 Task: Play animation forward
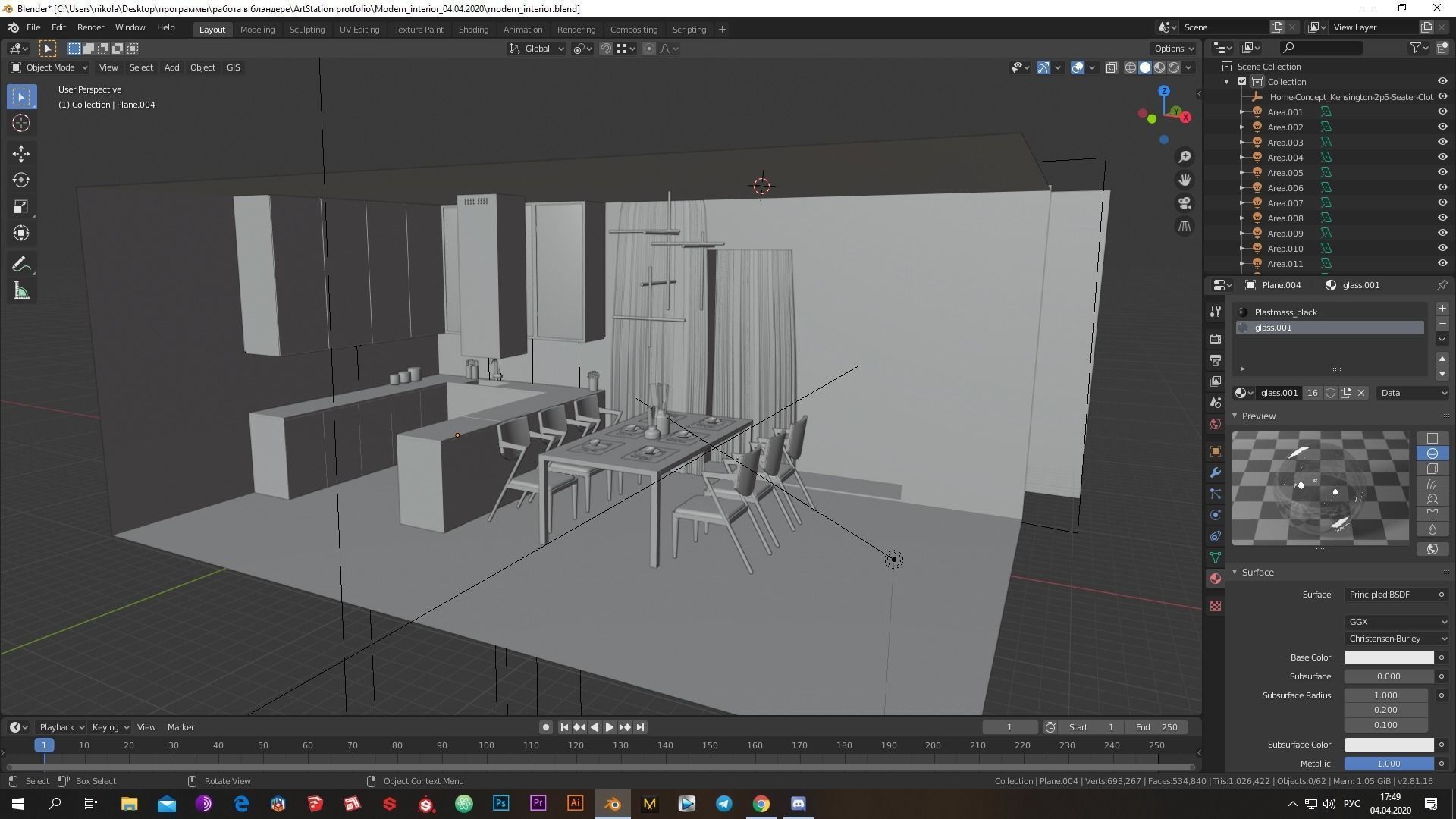tap(609, 727)
